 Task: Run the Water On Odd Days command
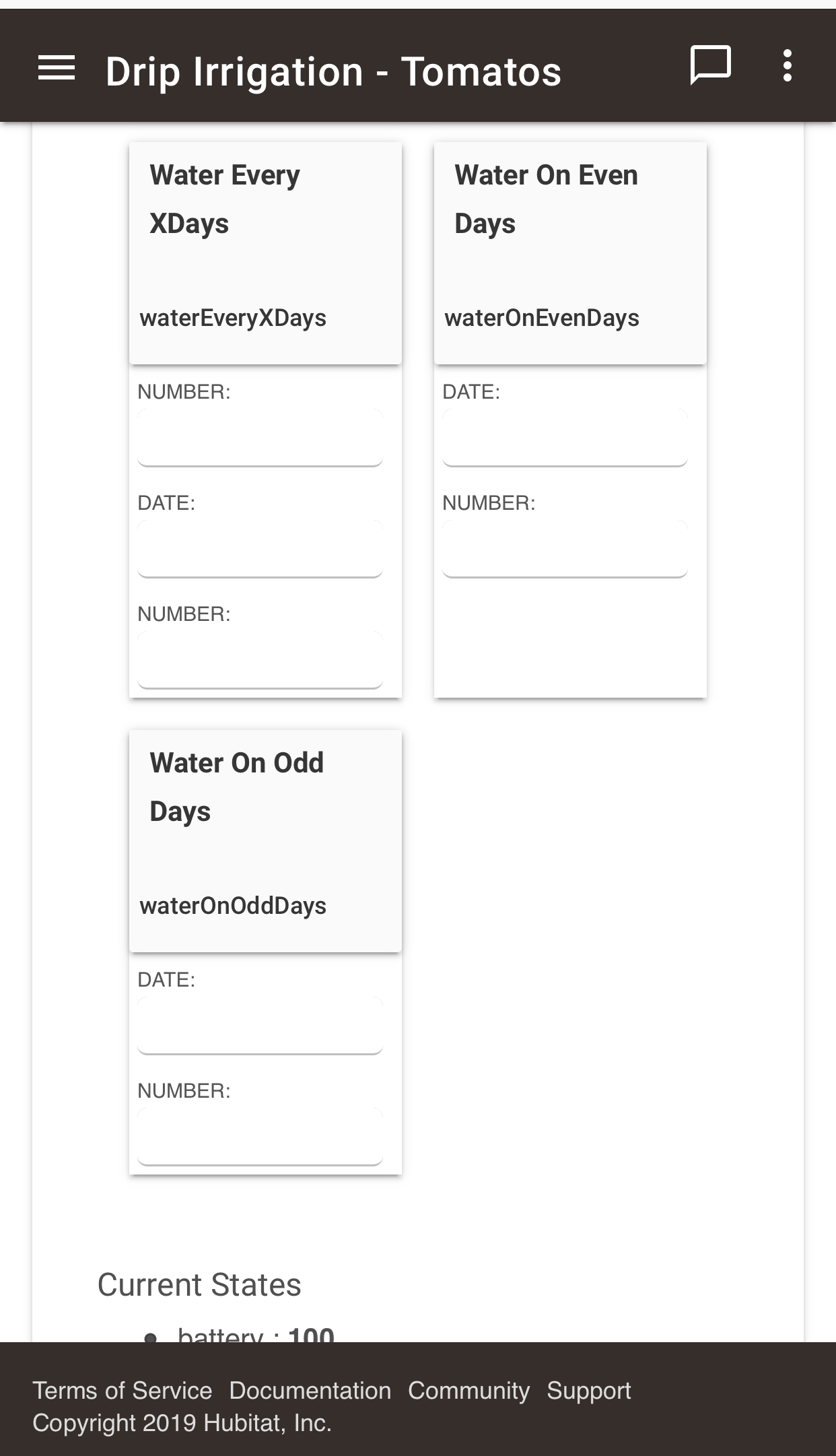click(265, 840)
